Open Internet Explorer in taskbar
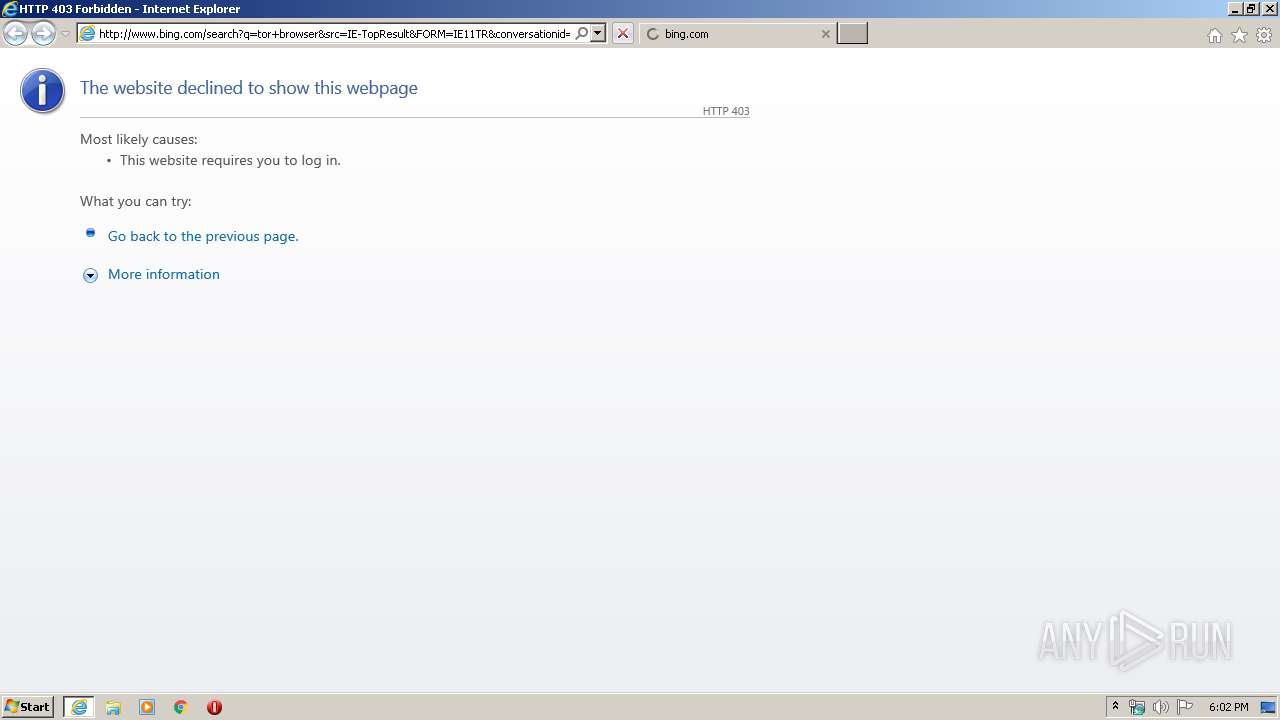Screen dimensions: 1280x720 [79, 707]
